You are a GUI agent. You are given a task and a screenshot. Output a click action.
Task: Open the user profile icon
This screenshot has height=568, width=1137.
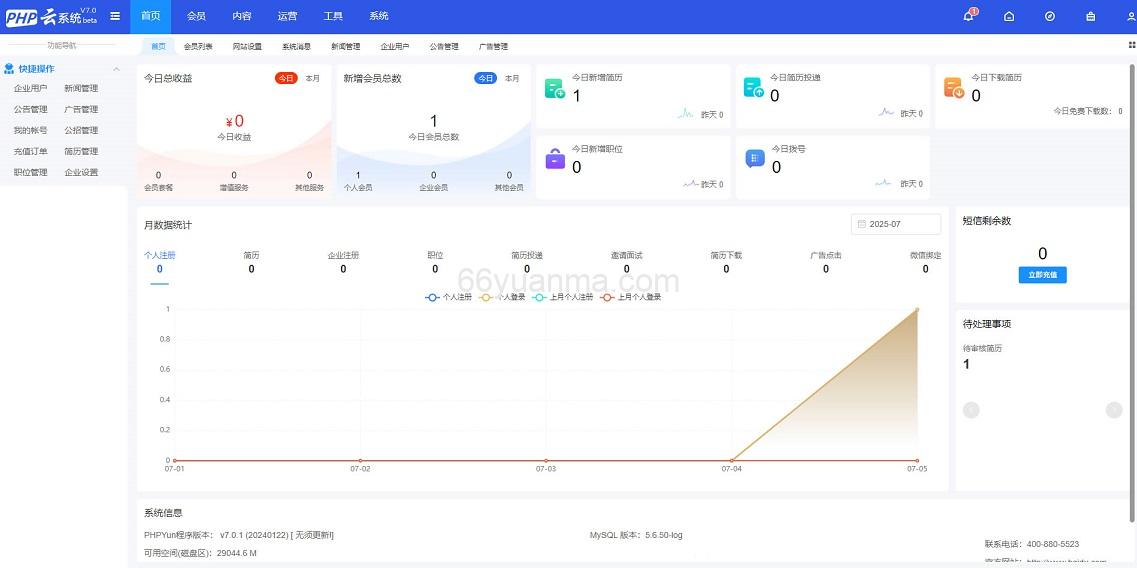[1131, 16]
